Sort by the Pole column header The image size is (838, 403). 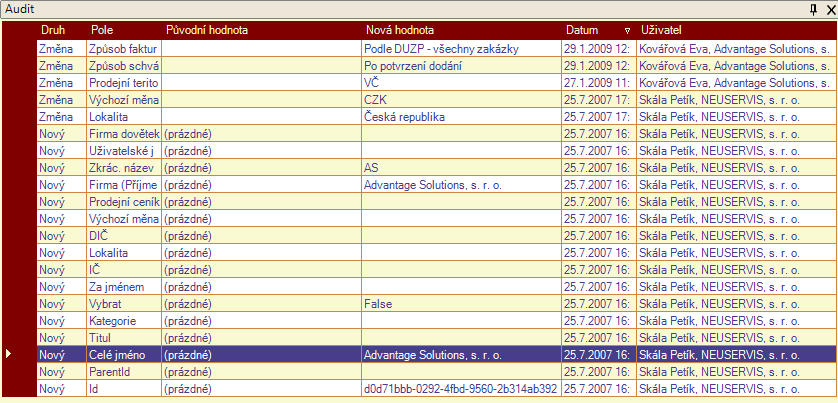[123, 30]
